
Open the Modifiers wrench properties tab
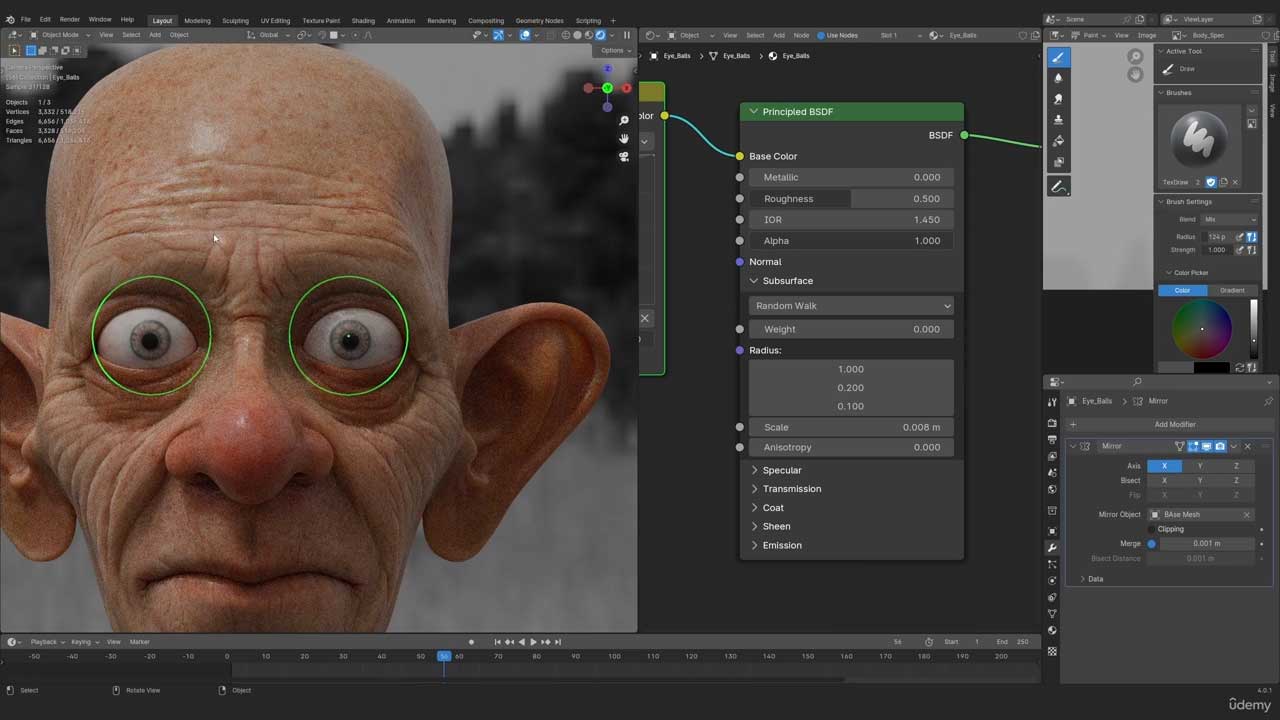pyautogui.click(x=1052, y=548)
